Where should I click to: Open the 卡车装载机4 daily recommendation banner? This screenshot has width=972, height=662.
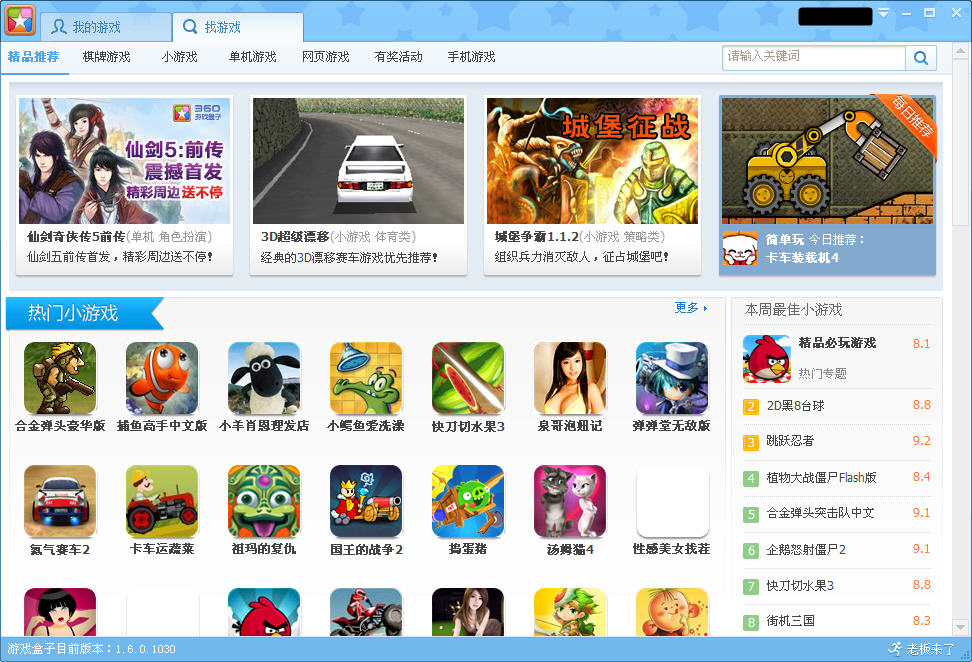[x=828, y=161]
